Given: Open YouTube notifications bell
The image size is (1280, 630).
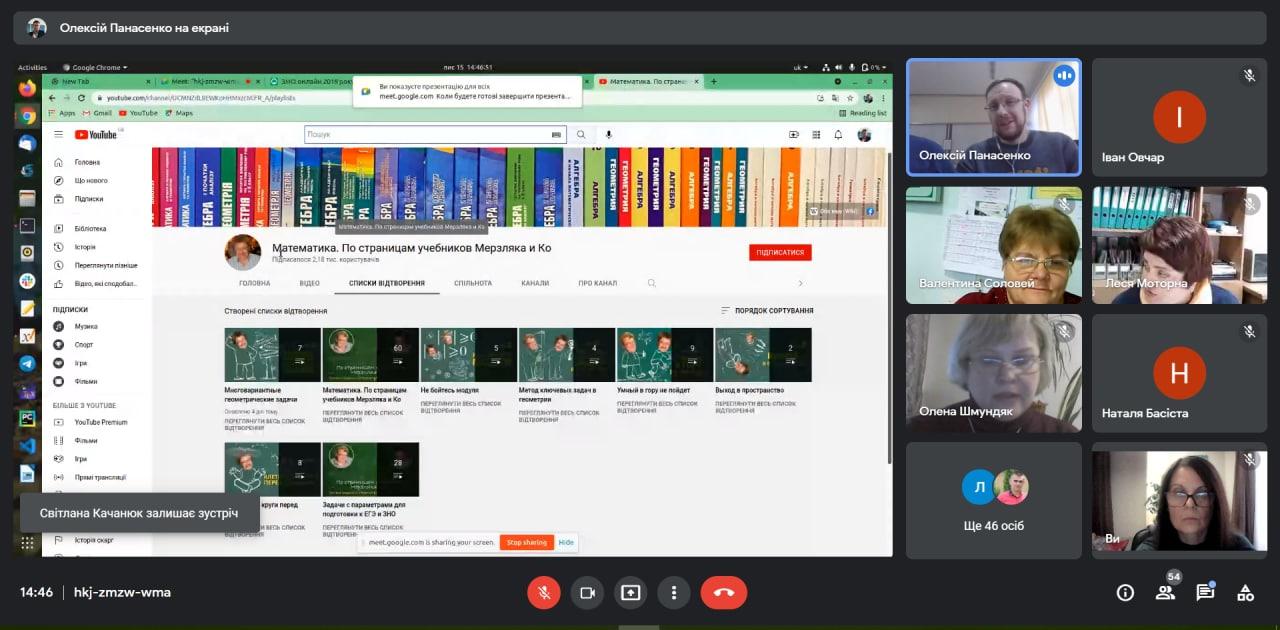Looking at the screenshot, I should [838, 134].
